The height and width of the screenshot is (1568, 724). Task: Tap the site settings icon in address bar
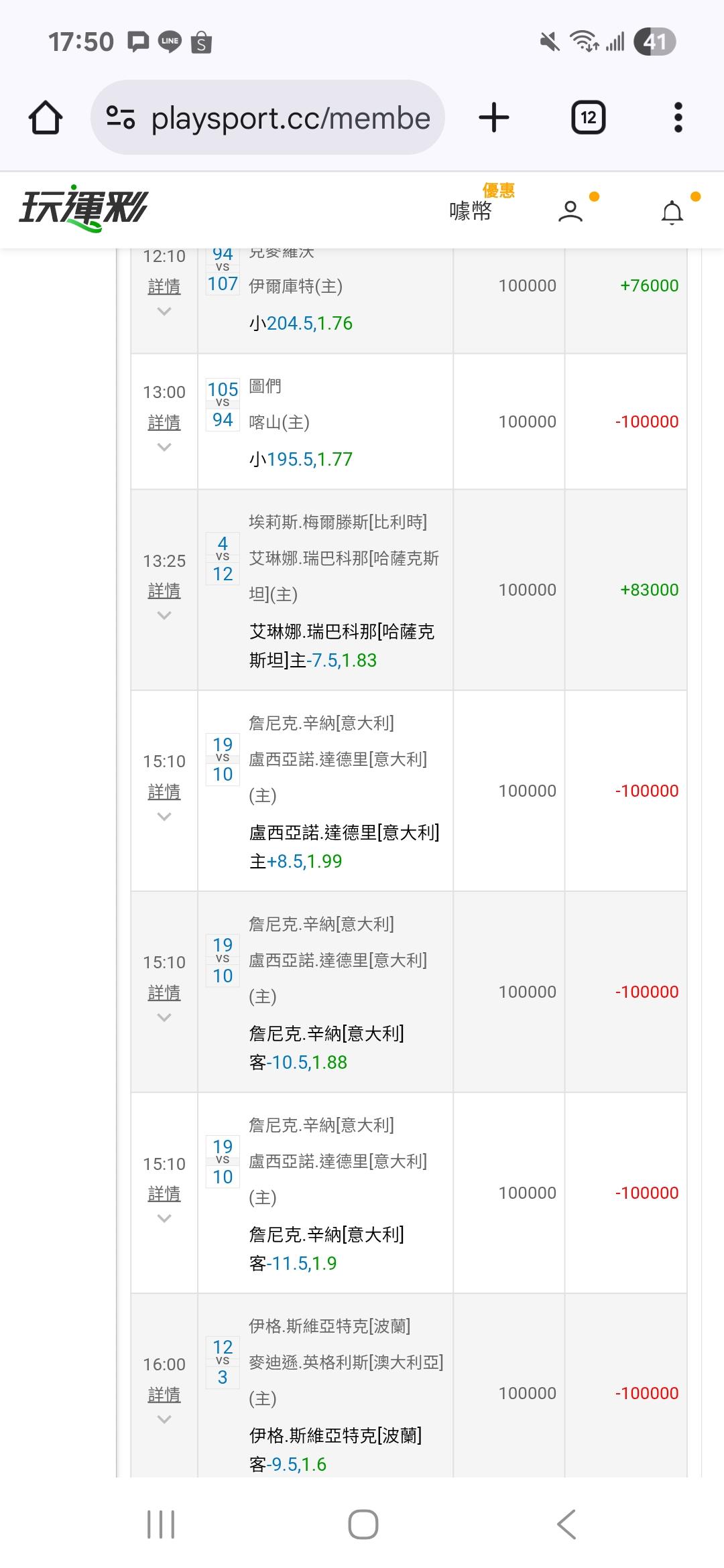(121, 118)
